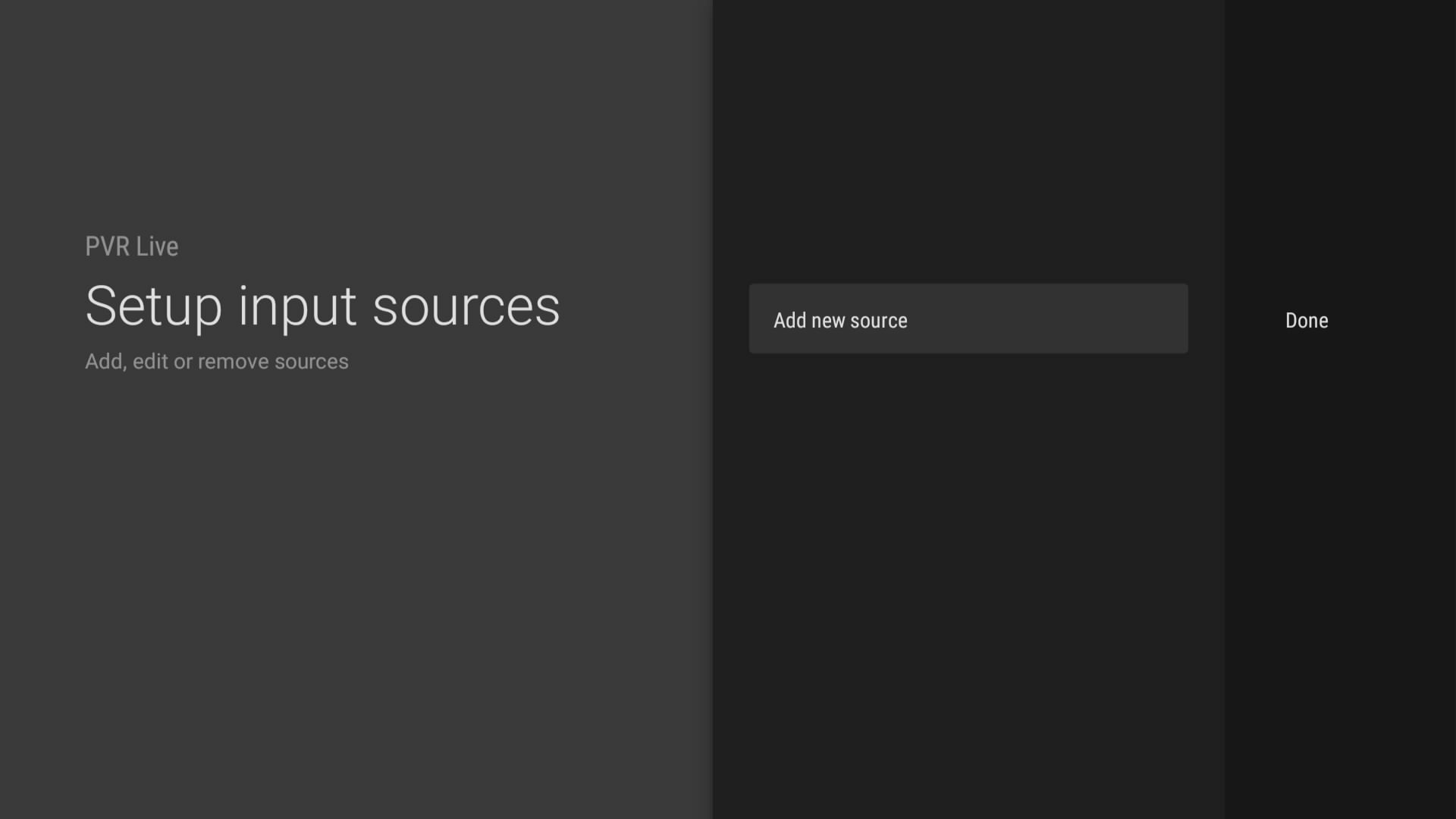Image resolution: width=1456 pixels, height=819 pixels.
Task: Click the word sources in the main title
Action: click(x=466, y=307)
